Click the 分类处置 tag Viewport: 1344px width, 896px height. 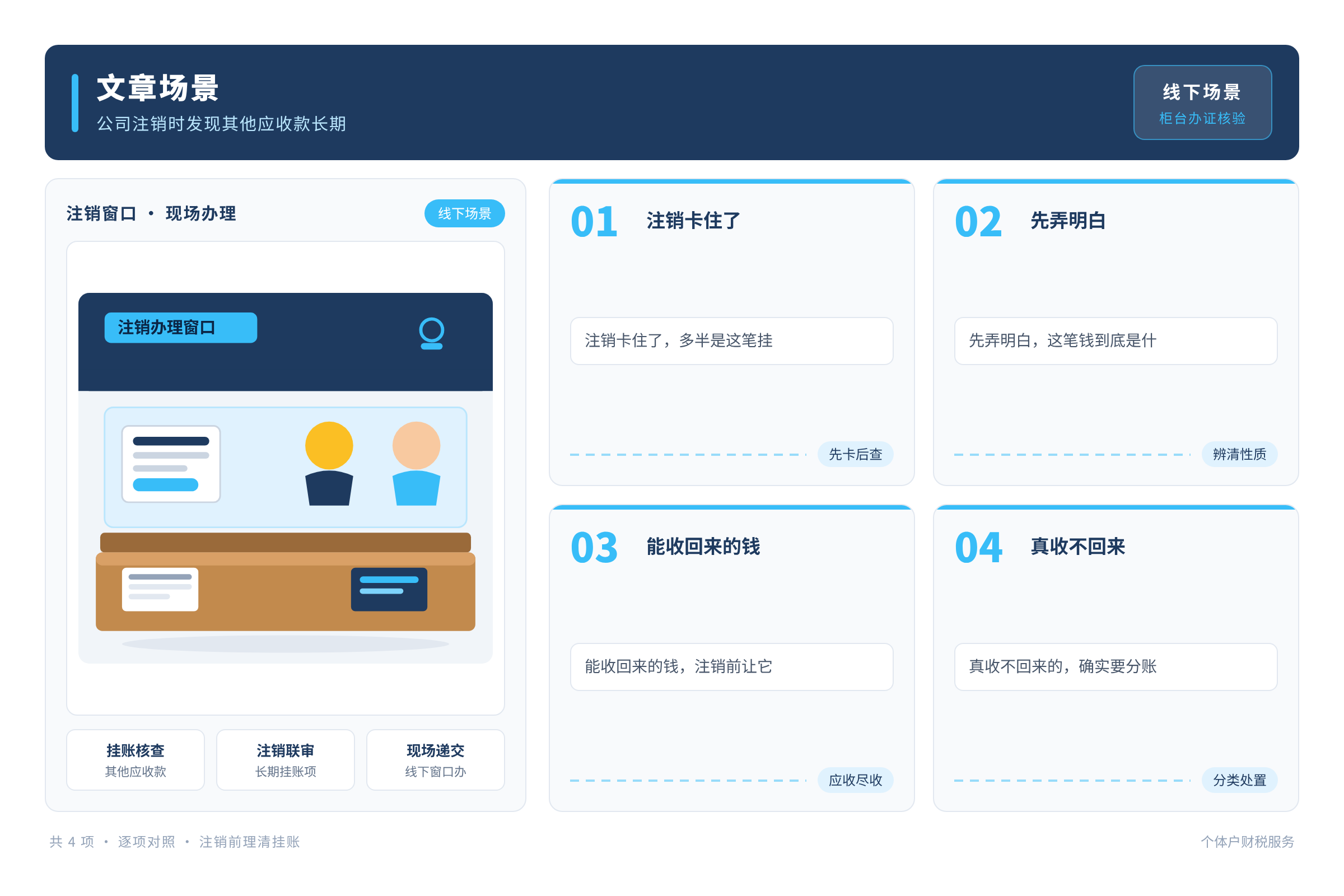point(1239,780)
